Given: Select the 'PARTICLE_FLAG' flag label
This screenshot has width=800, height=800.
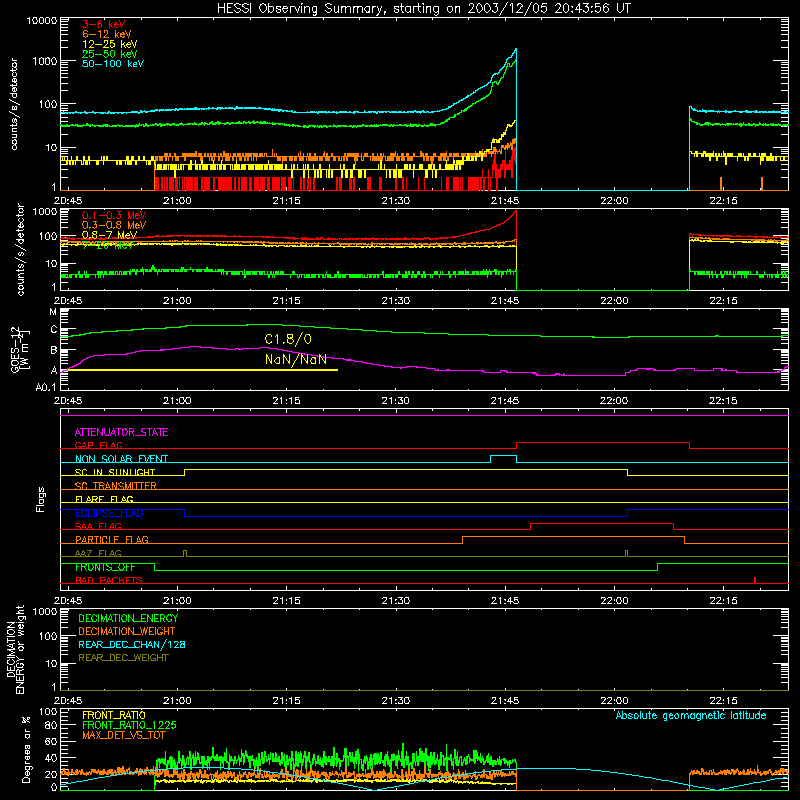Looking at the screenshot, I should (x=112, y=540).
